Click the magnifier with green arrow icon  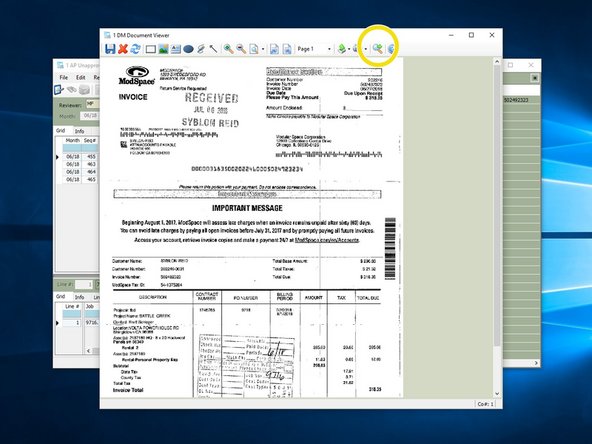tap(378, 48)
